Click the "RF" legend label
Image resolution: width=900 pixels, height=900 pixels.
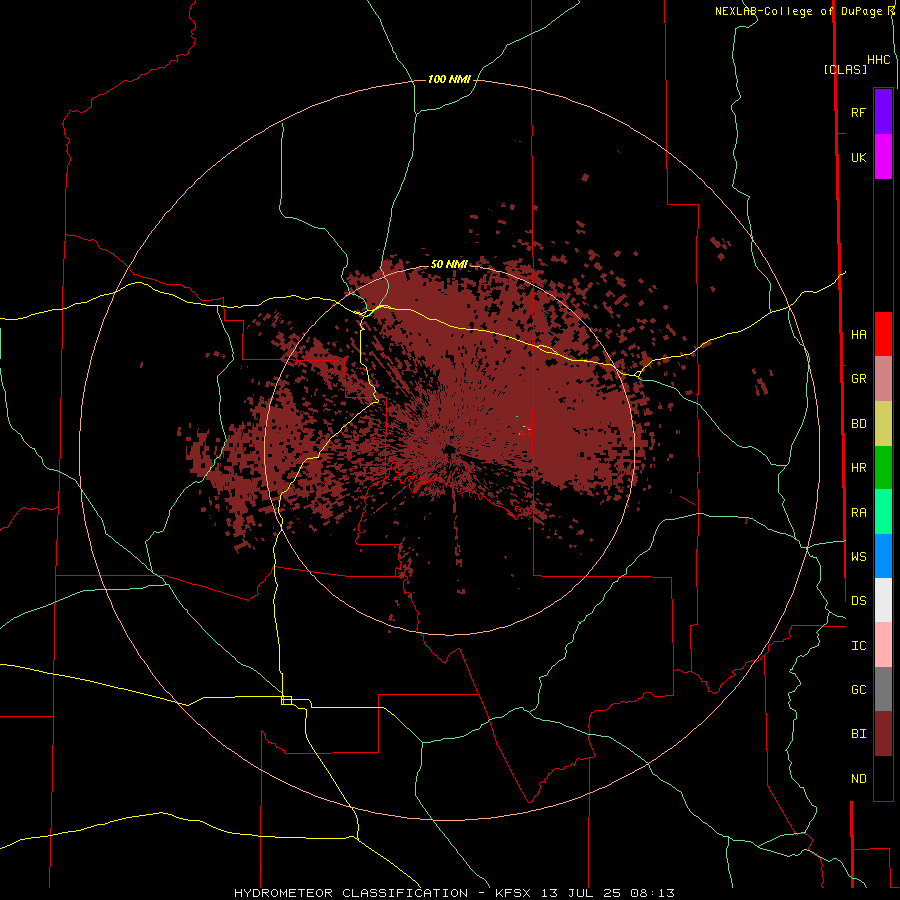coord(858,113)
